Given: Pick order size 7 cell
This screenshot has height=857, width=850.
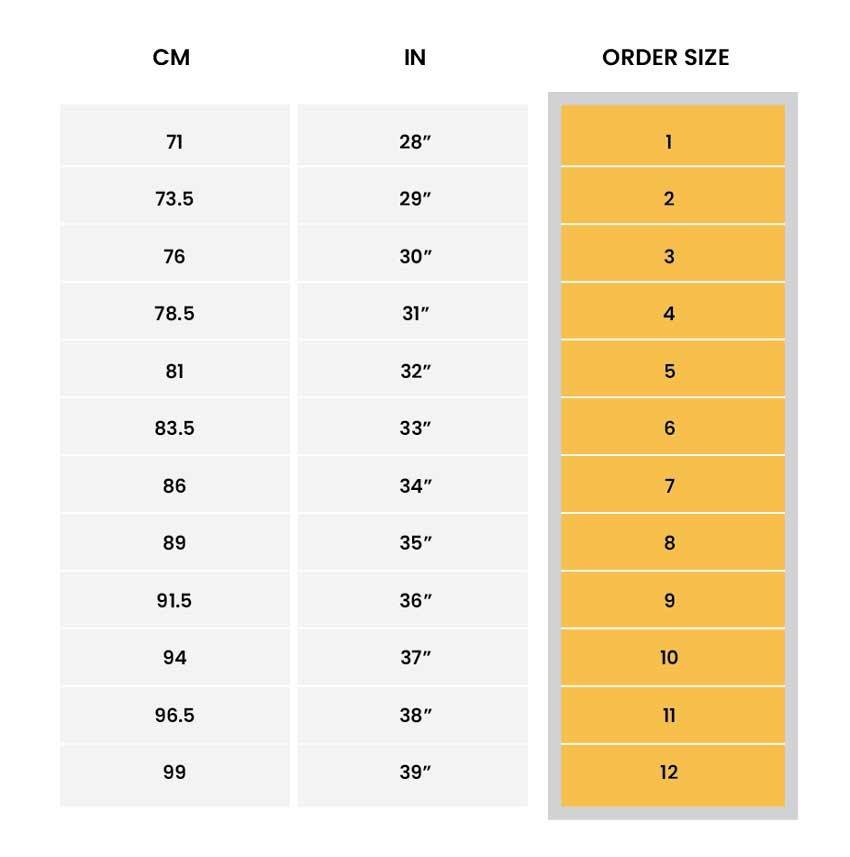Looking at the screenshot, I should point(670,486).
